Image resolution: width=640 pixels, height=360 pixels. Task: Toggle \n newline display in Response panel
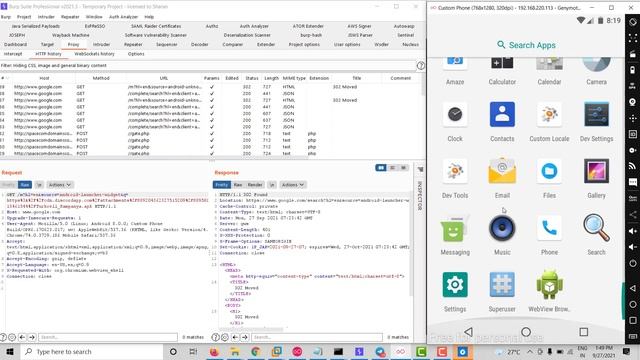pos(272,185)
